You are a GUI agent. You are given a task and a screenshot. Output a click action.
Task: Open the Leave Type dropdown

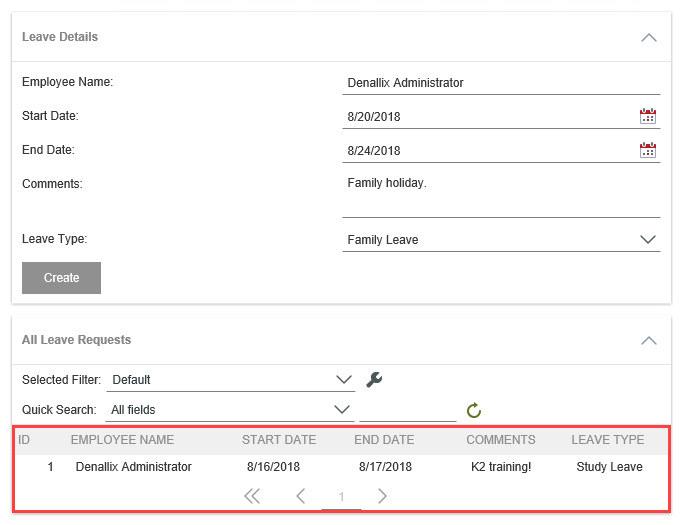[647, 240]
